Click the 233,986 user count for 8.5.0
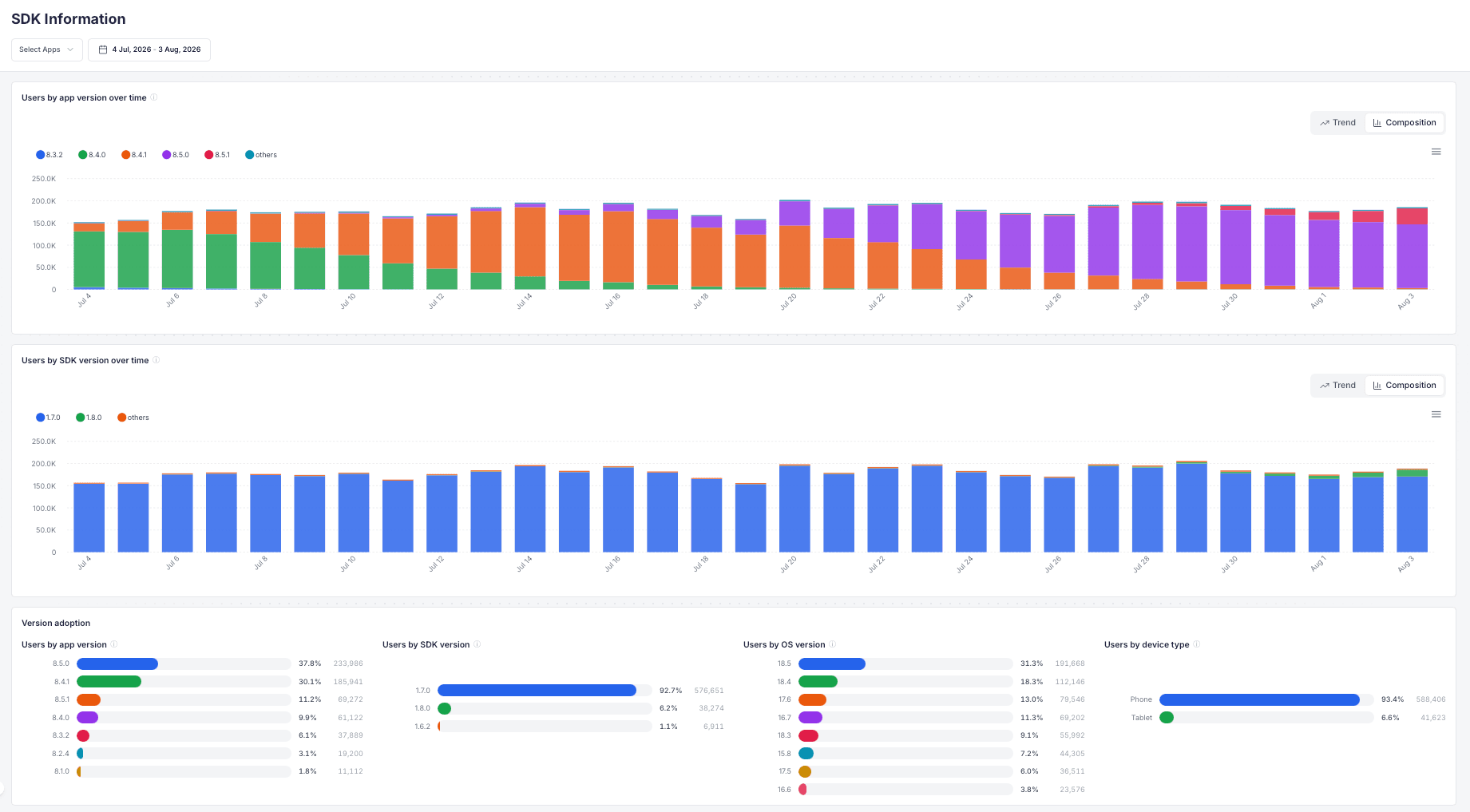This screenshot has width=1470, height=812. [348, 663]
